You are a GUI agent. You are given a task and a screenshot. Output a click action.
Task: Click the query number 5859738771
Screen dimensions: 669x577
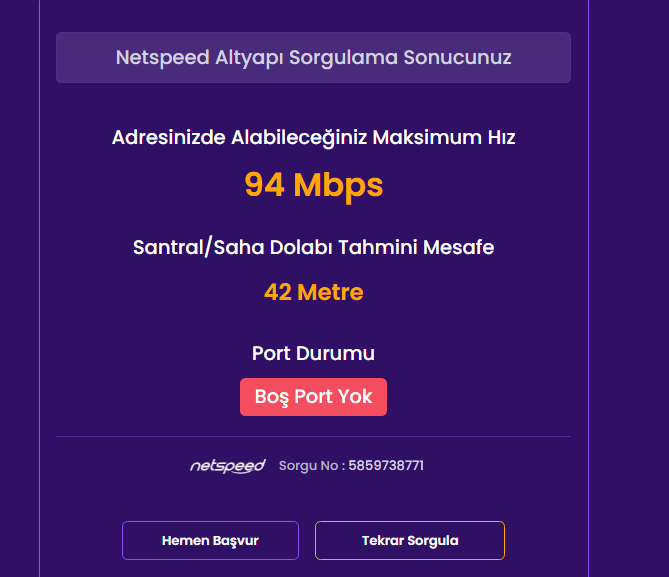[x=386, y=466]
